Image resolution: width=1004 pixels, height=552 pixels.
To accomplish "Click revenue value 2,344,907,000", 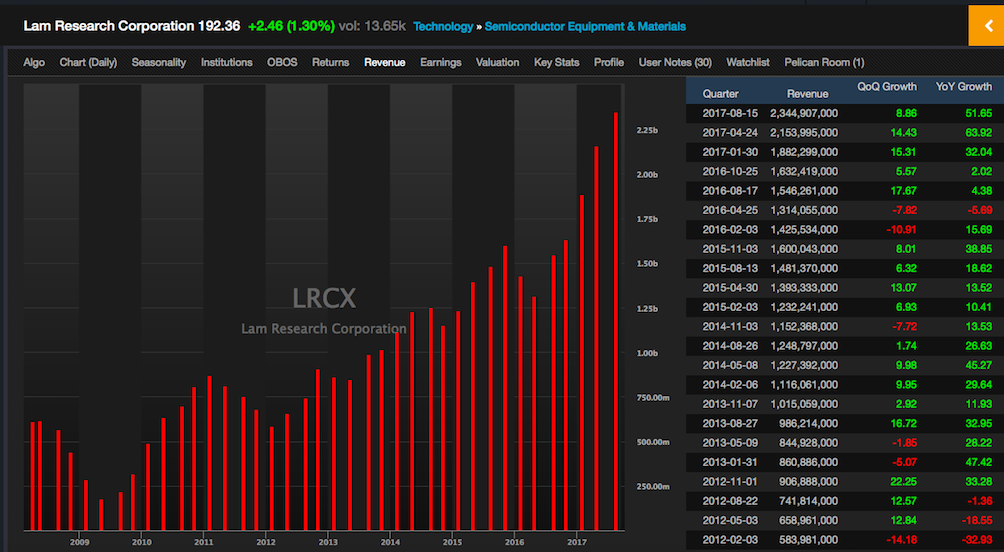I will coord(804,113).
